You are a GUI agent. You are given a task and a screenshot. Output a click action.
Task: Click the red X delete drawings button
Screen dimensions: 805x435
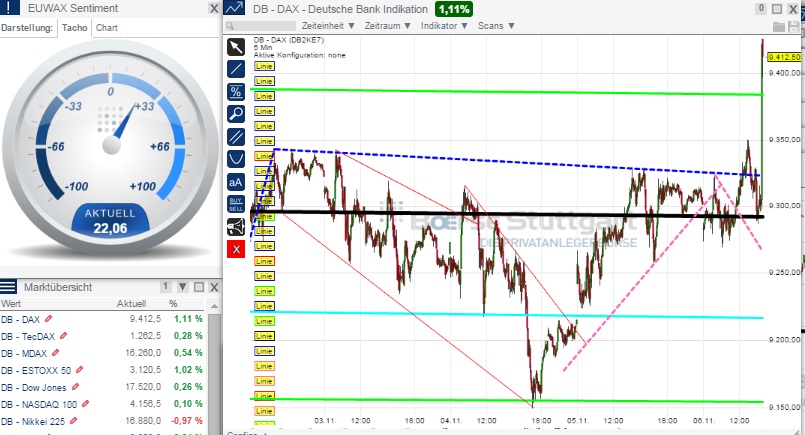click(x=236, y=249)
